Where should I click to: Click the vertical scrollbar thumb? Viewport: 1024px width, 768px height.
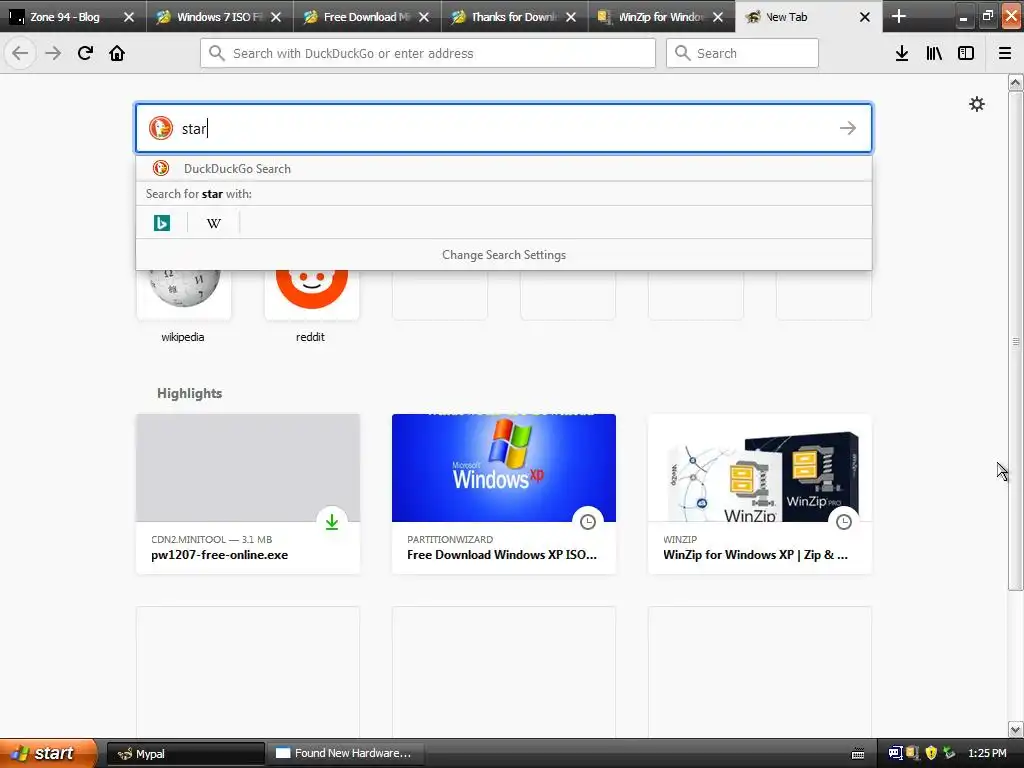1016,340
